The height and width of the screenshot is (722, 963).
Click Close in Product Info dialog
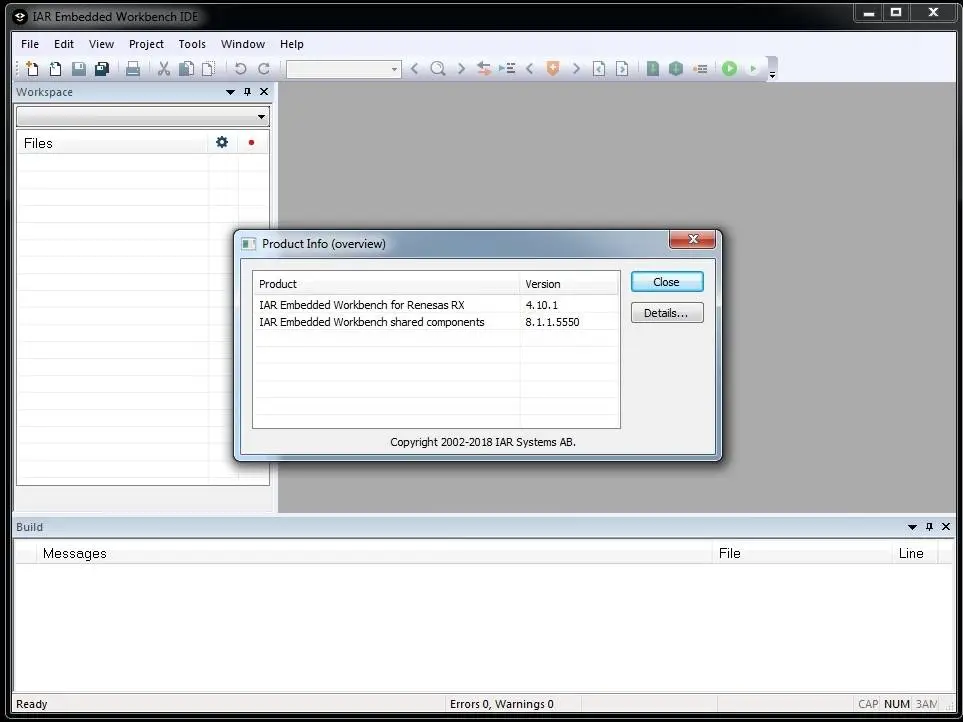667,282
